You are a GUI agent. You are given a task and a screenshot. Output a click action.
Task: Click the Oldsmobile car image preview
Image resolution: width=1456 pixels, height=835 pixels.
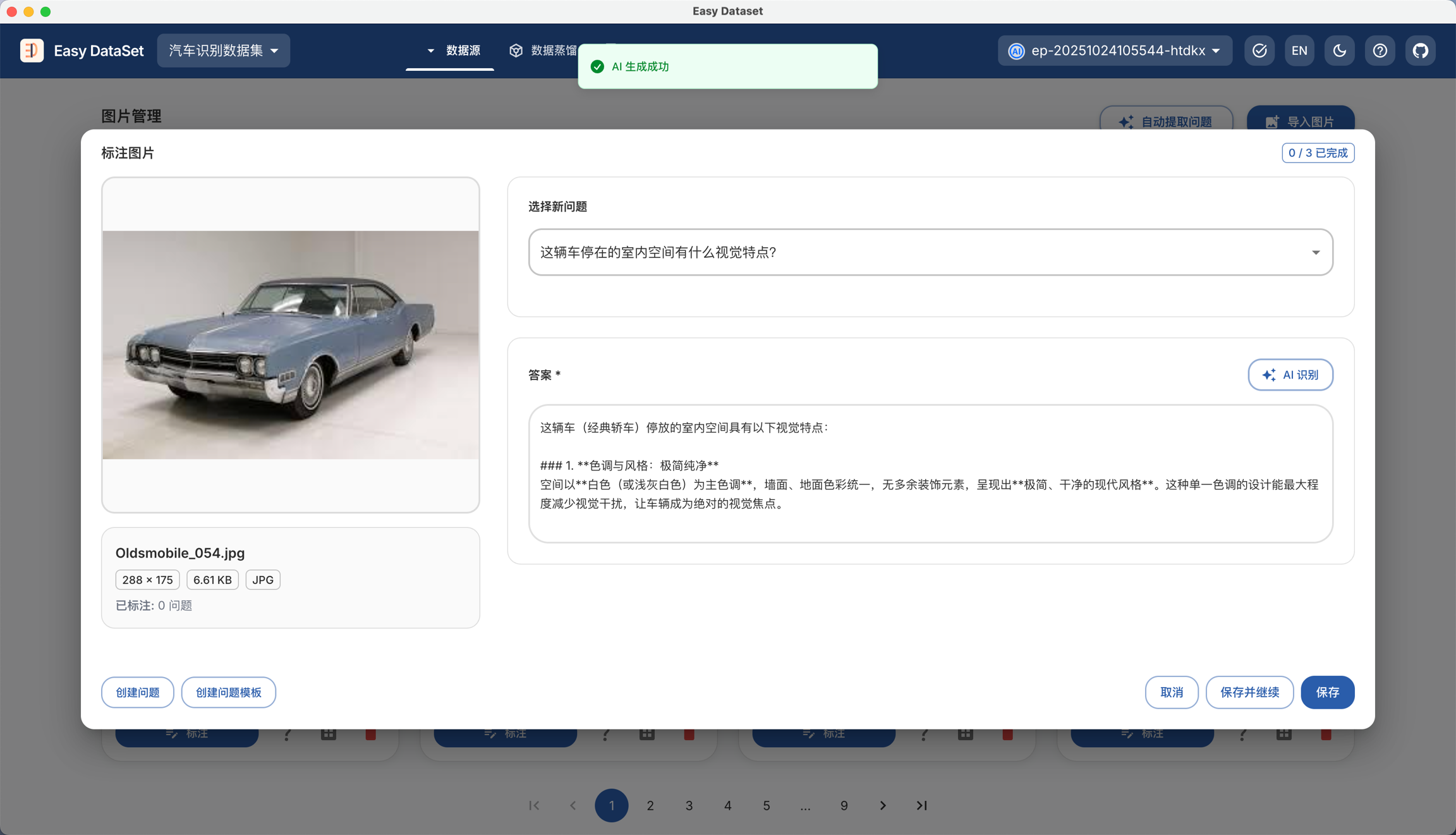(290, 344)
